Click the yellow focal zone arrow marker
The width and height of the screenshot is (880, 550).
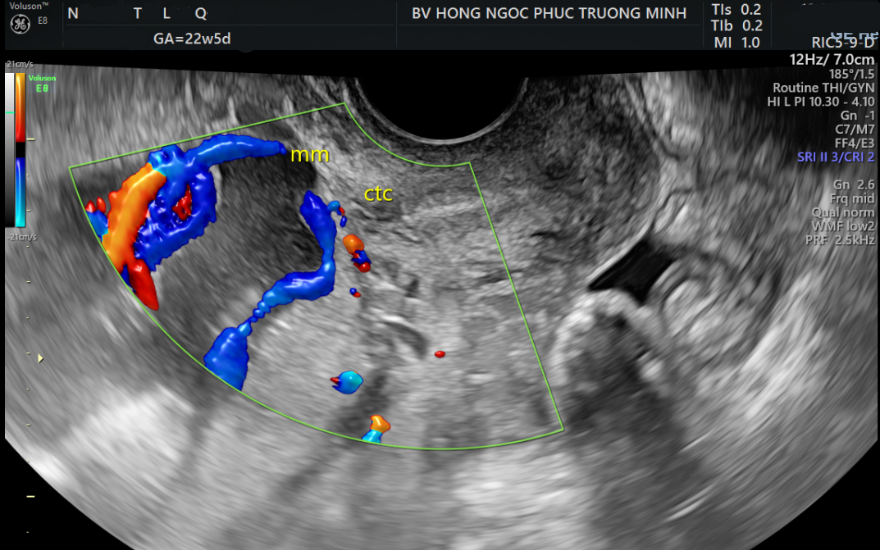(x=40, y=357)
